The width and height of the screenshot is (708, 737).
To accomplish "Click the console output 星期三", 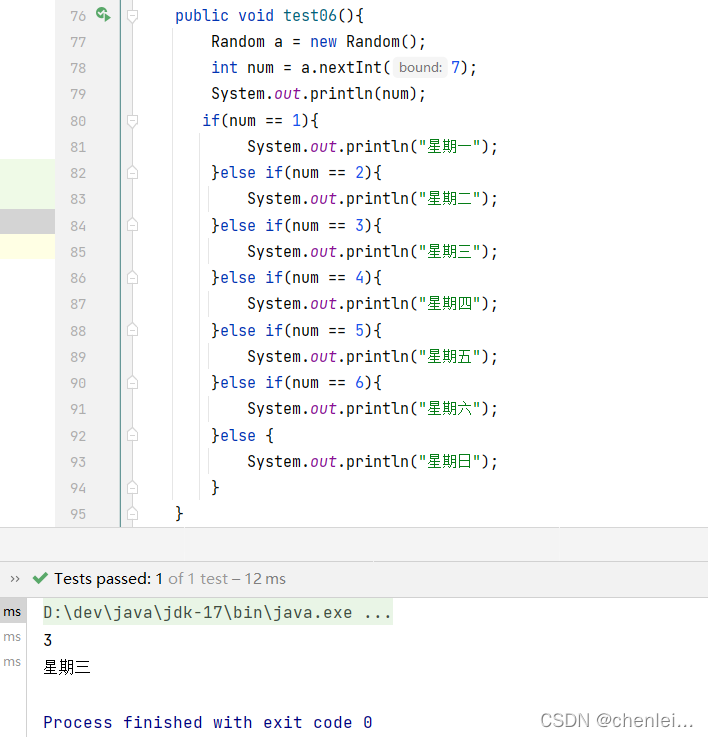I will click(67, 667).
